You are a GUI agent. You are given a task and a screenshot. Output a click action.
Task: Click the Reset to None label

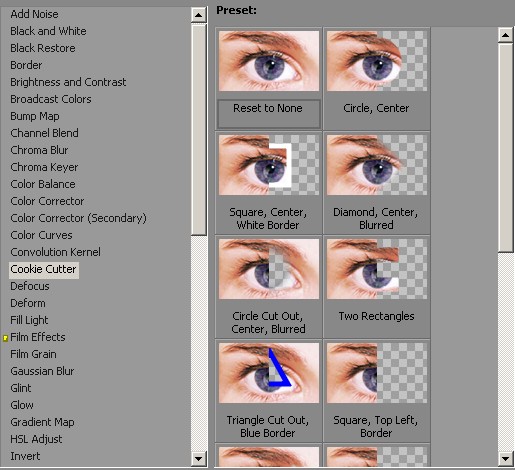pyautogui.click(x=268, y=108)
